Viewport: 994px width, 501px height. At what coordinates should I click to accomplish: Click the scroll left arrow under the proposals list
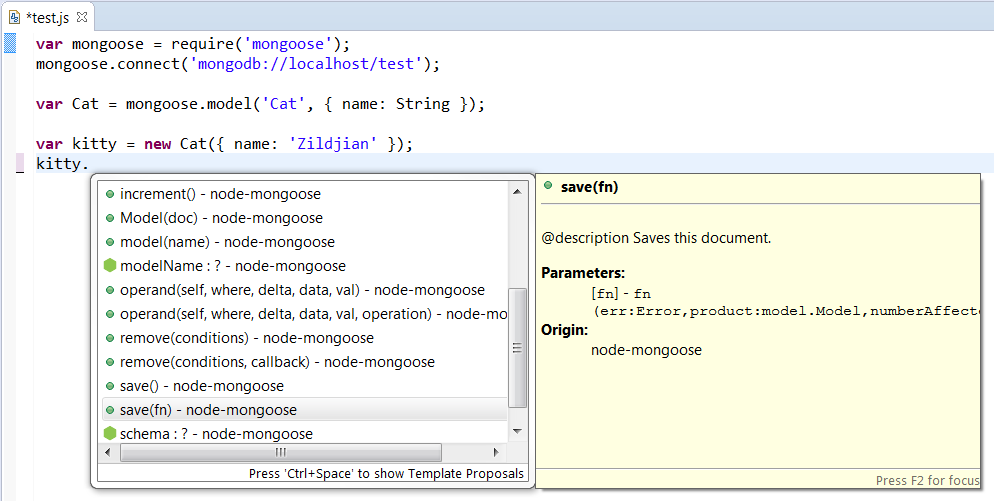[x=106, y=452]
